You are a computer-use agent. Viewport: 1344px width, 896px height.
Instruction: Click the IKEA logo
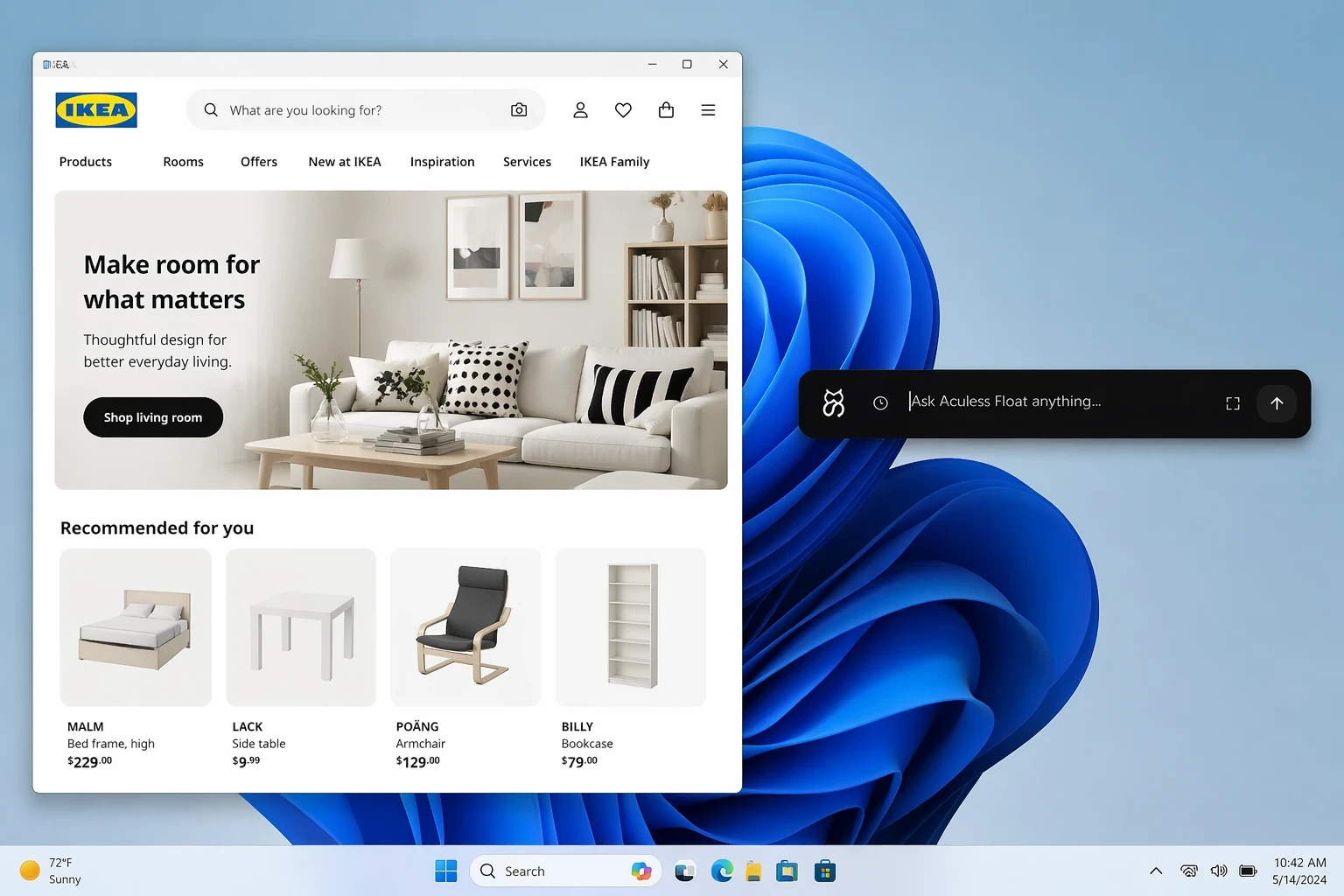point(96,110)
